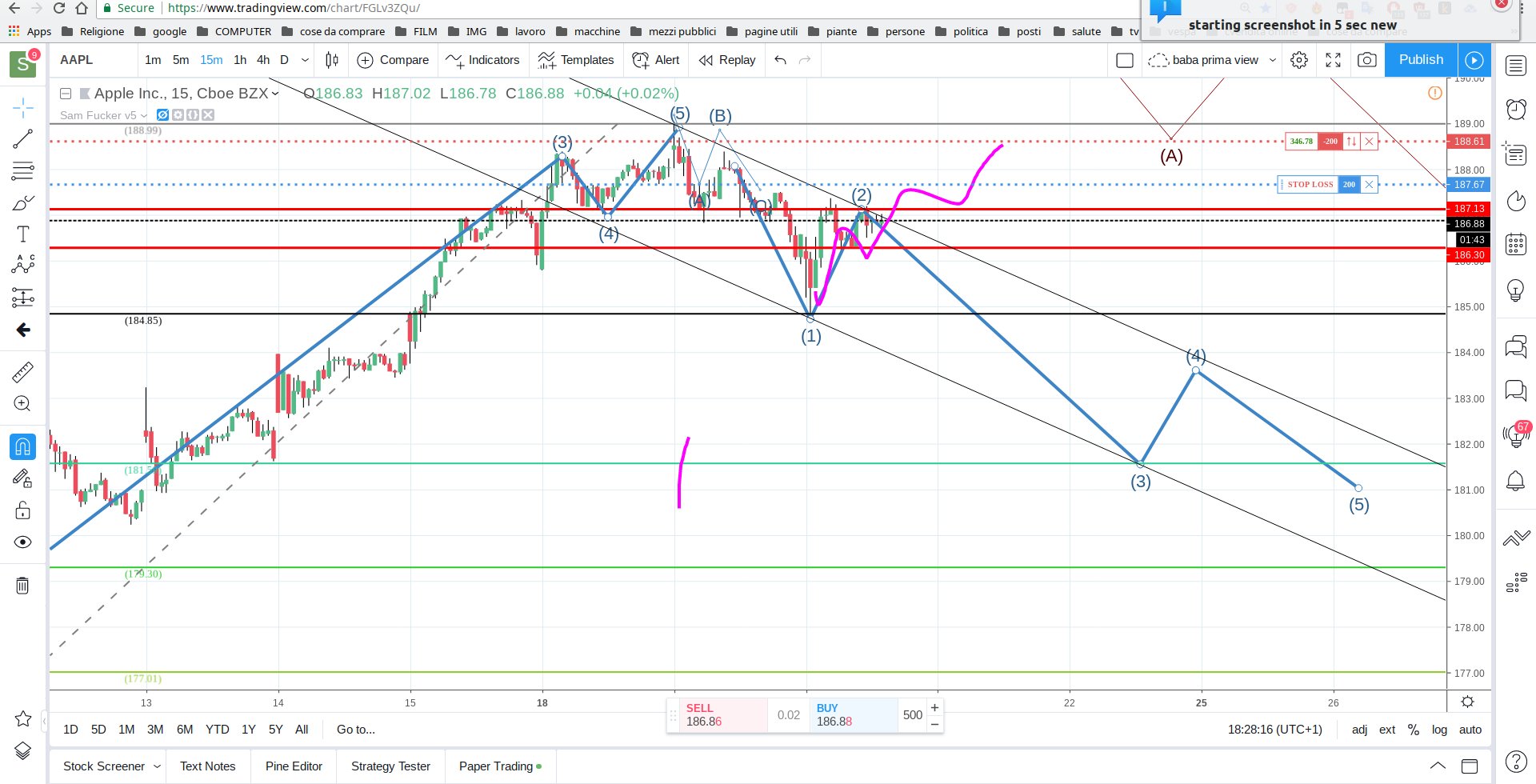Toggle stay in drawing mode
Viewport: 1536px width, 784px height.
pyautogui.click(x=23, y=478)
